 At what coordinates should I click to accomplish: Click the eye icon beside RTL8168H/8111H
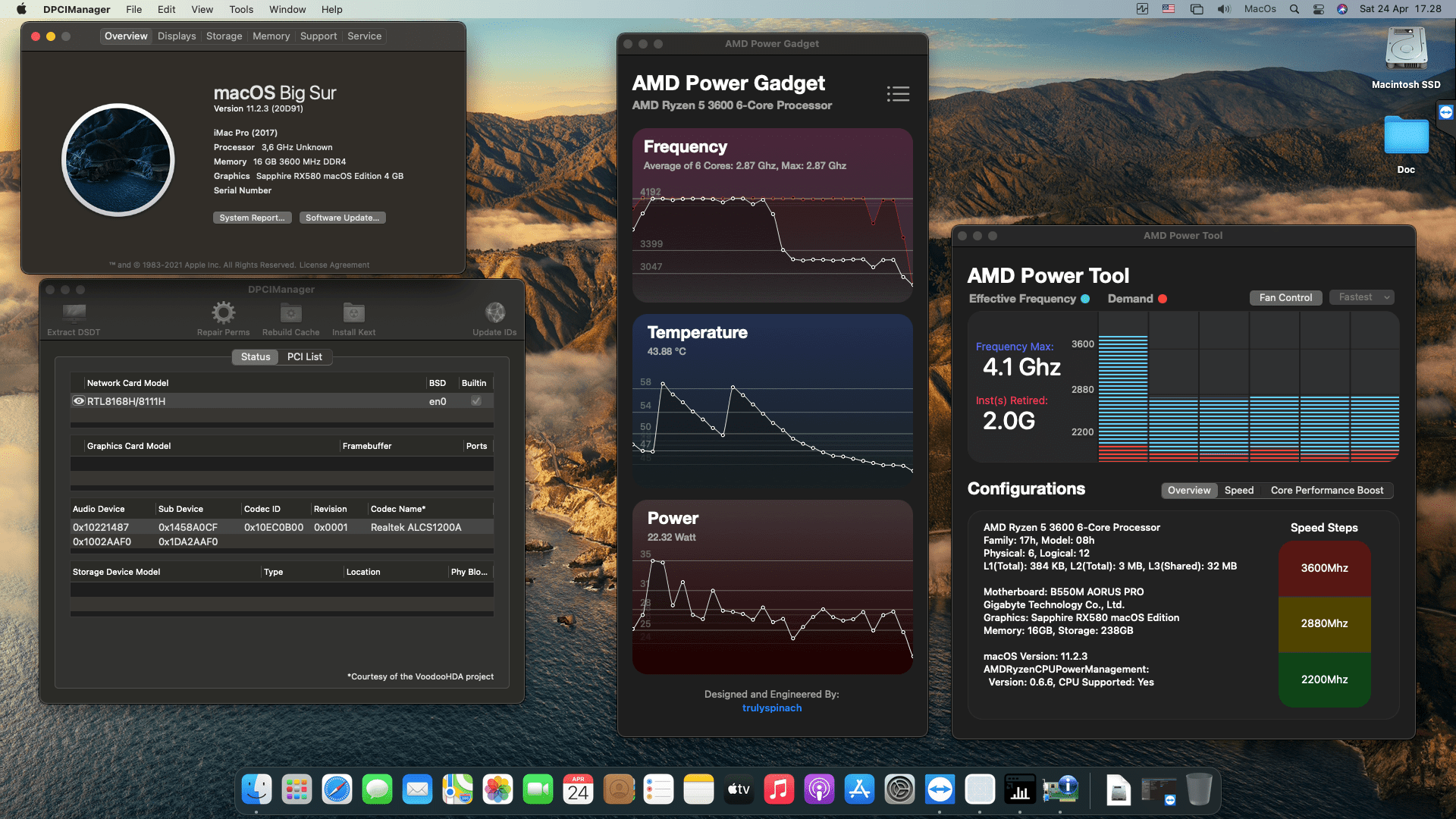78,401
